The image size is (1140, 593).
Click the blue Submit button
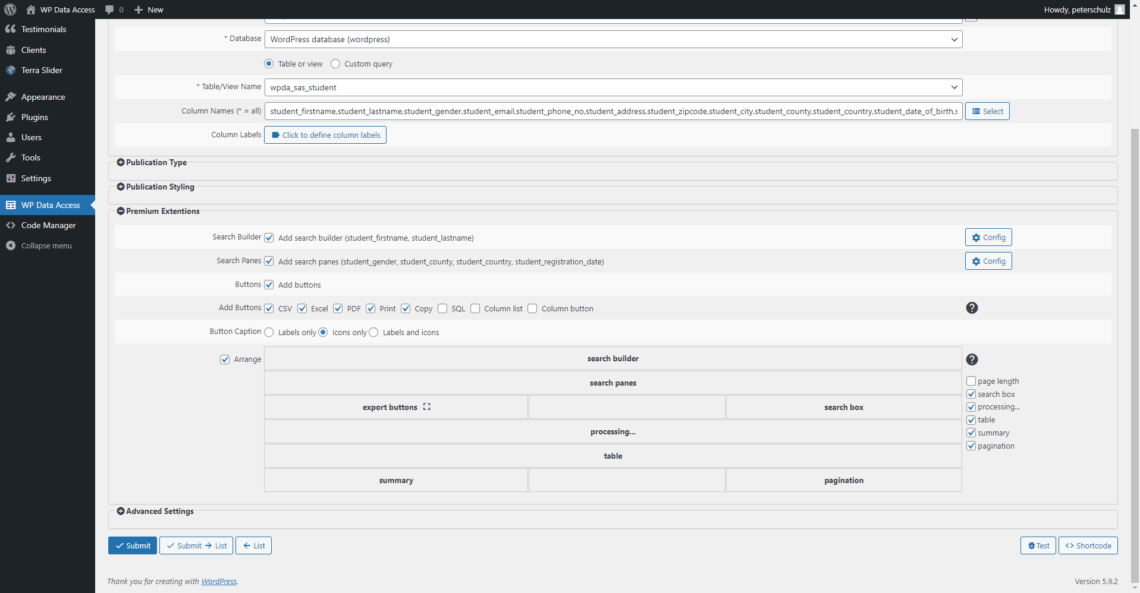click(132, 545)
